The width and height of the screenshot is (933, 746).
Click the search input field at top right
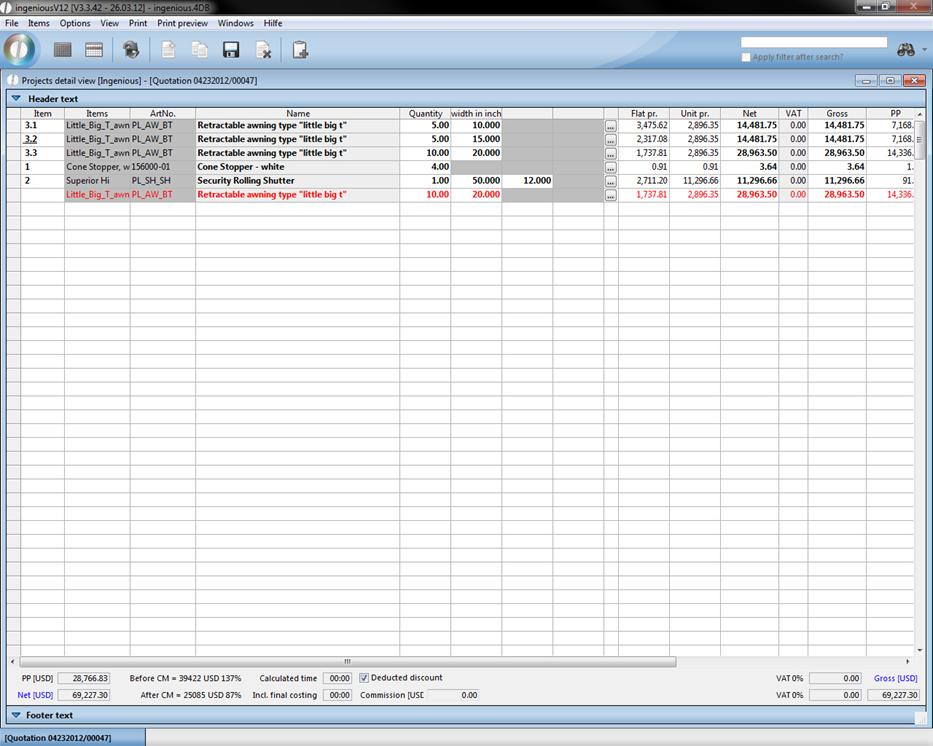click(x=813, y=42)
